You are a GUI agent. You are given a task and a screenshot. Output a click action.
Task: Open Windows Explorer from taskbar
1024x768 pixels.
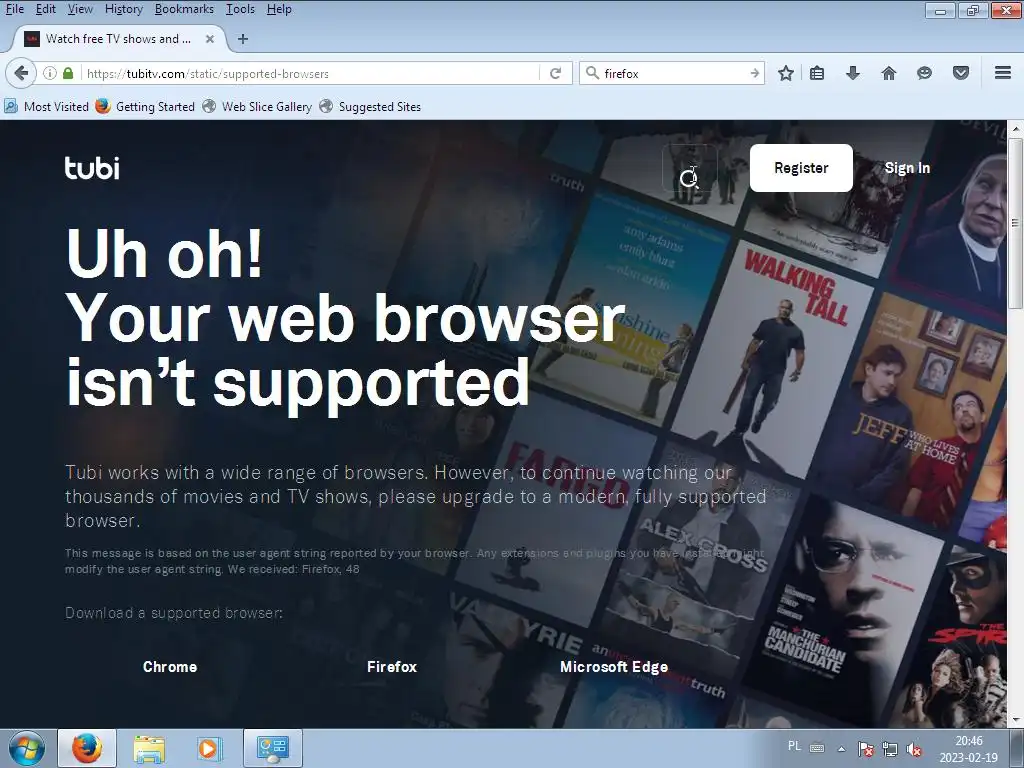tap(149, 748)
